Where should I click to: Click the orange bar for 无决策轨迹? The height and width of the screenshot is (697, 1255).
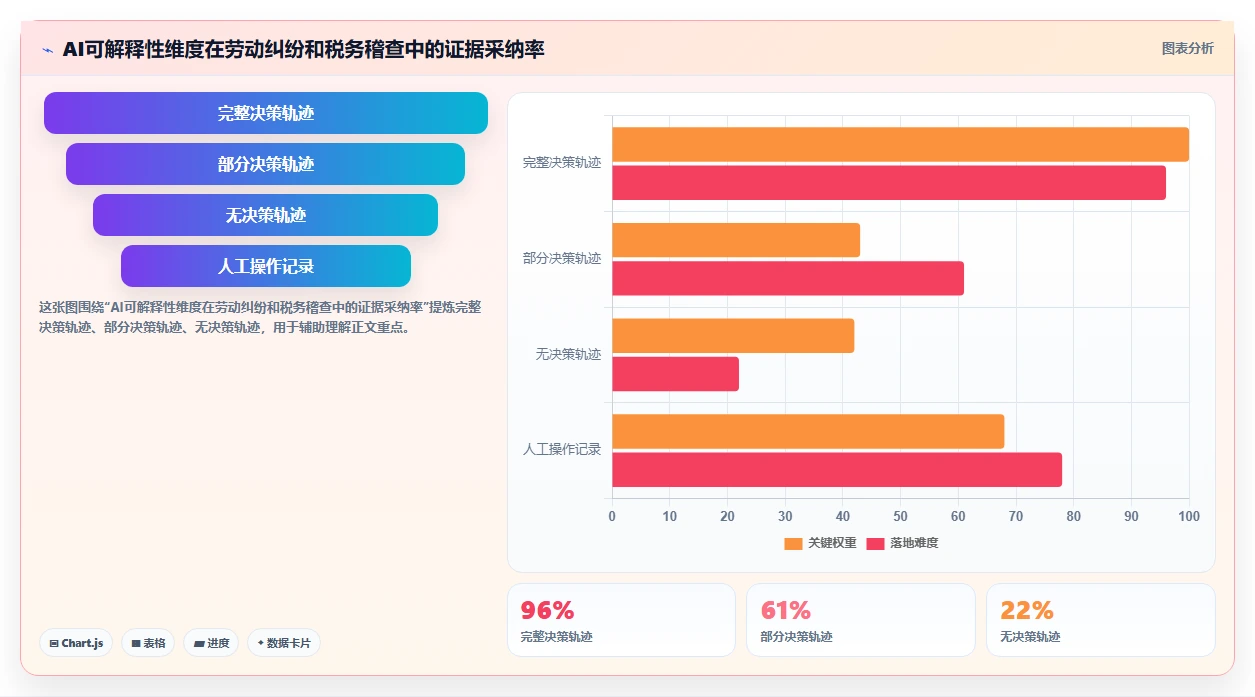[733, 335]
